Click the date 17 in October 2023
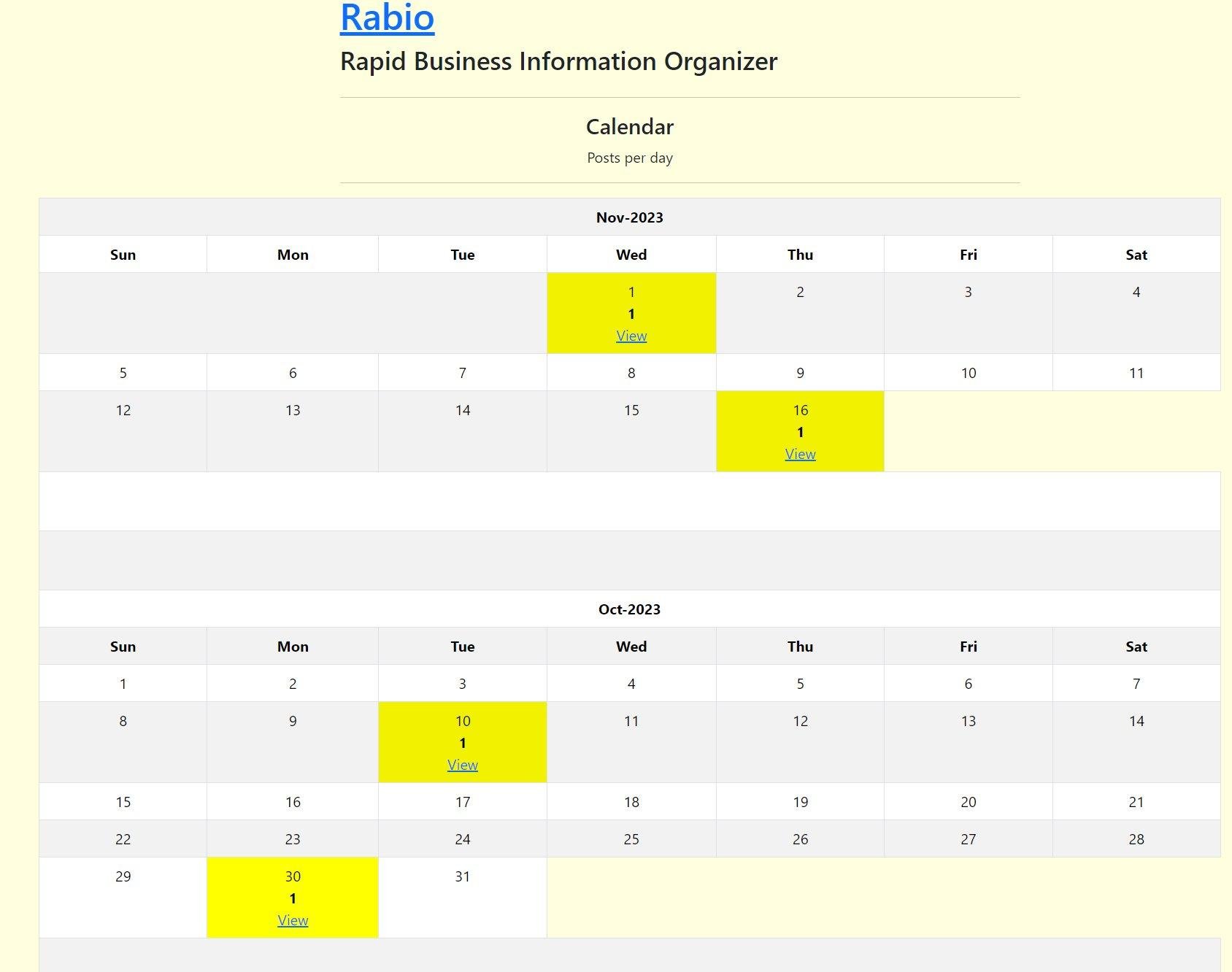This screenshot has height=972, width=1232. pyautogui.click(x=463, y=802)
